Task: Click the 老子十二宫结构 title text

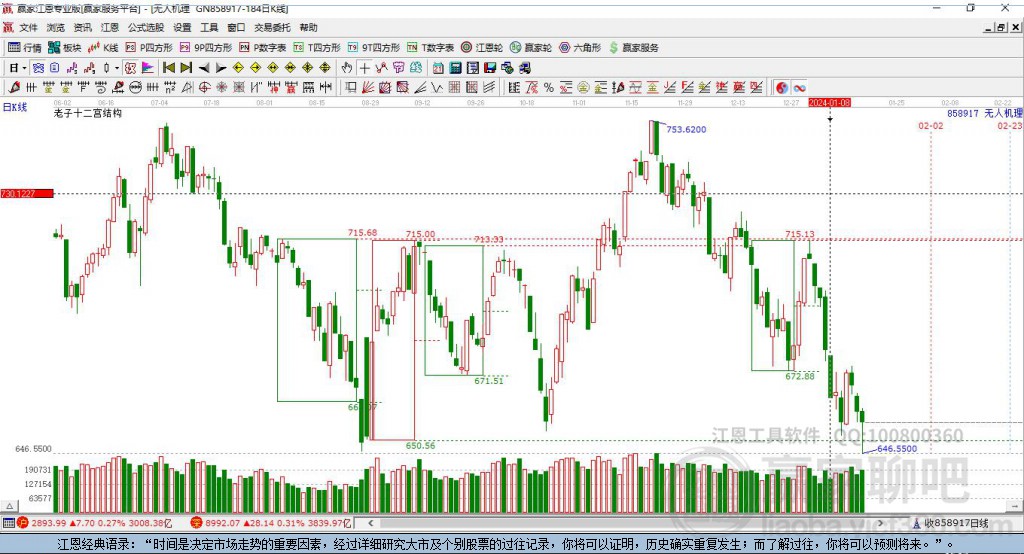Action: coord(88,113)
